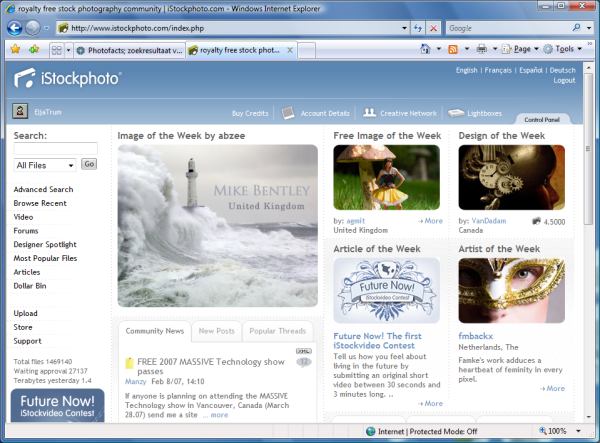The height and width of the screenshot is (443, 600).
Task: Expand the Quick Tabs dropdown arrow
Action: 68,50
